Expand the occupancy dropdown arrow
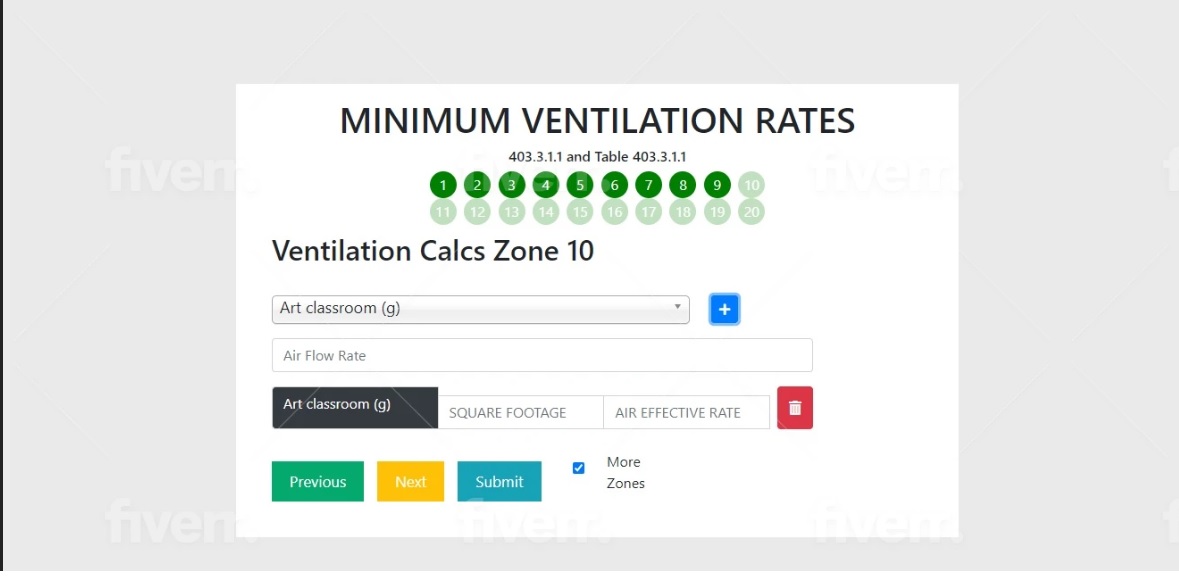This screenshot has height=577, width=1179. point(677,307)
